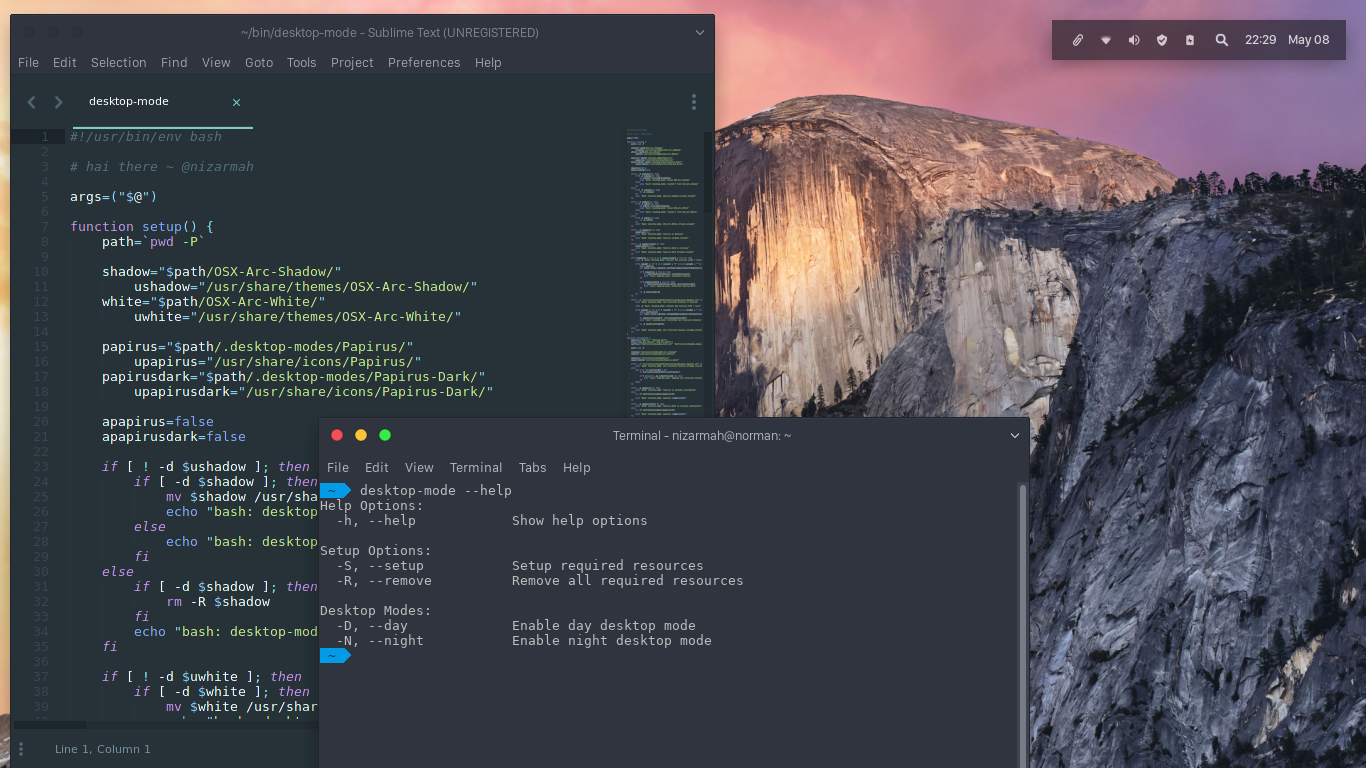Open the Selection menu in Sublime Text
Viewport: 1366px width, 768px height.
[119, 62]
